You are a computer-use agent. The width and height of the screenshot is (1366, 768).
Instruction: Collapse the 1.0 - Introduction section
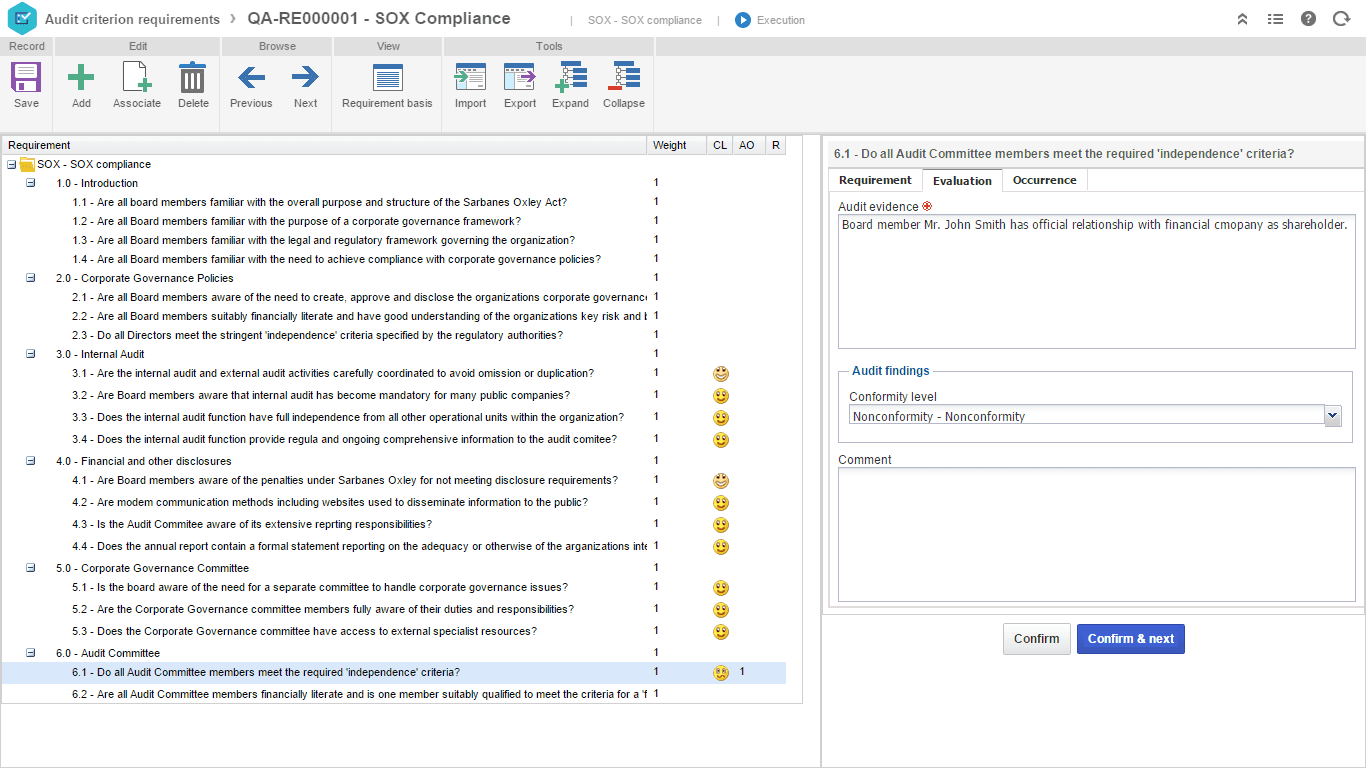click(x=30, y=183)
